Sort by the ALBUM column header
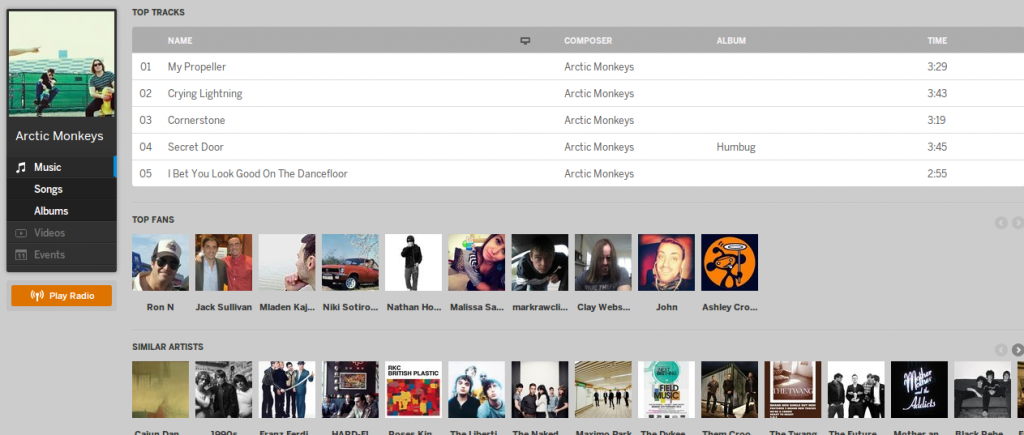The height and width of the screenshot is (435, 1024). coord(731,40)
